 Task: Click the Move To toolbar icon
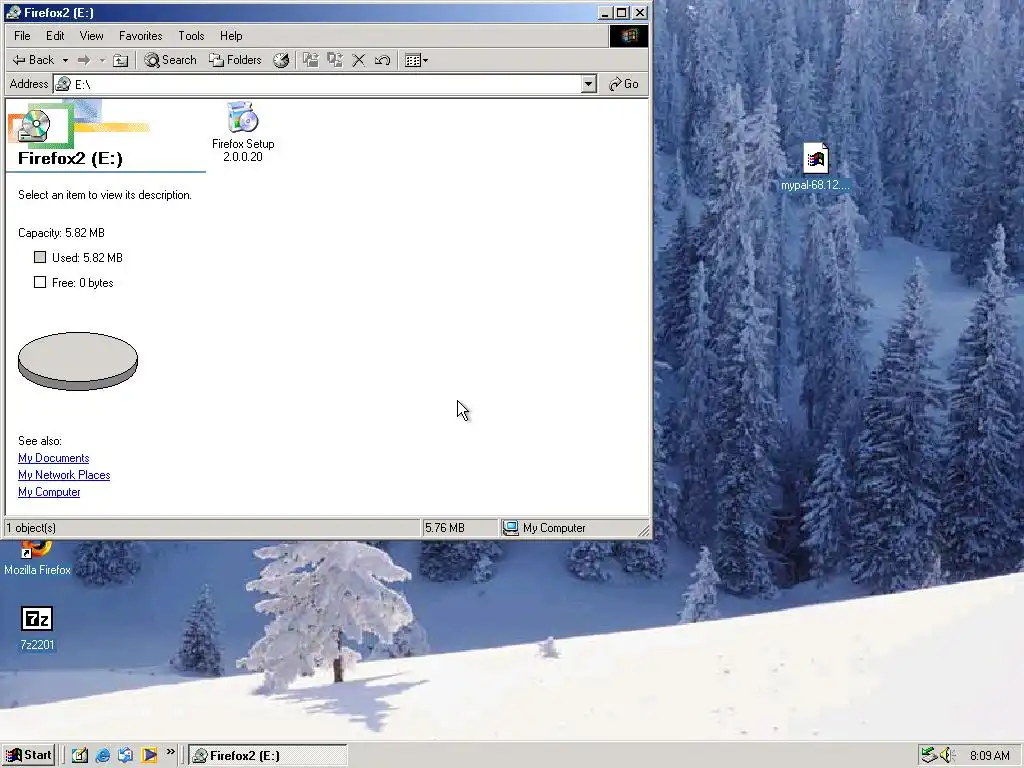[x=311, y=60]
